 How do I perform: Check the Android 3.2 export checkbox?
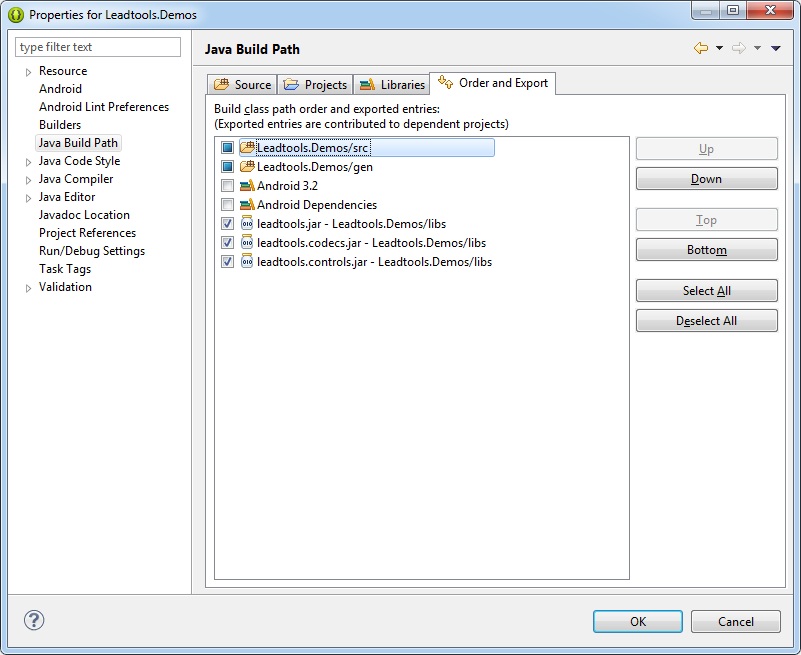(227, 185)
